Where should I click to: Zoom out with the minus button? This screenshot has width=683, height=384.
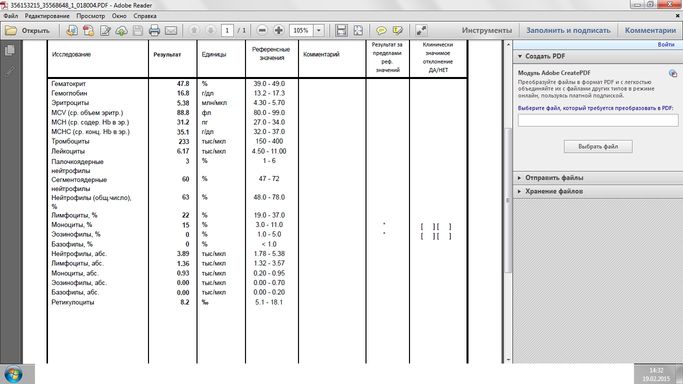coord(262,30)
